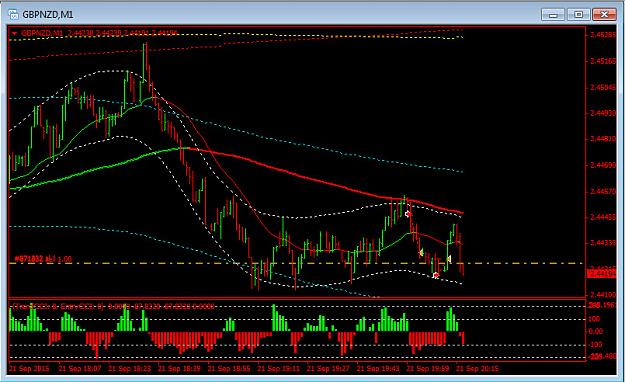Click the 21 Sep 19:11 time label
The height and width of the screenshot is (382, 625).
(x=279, y=368)
